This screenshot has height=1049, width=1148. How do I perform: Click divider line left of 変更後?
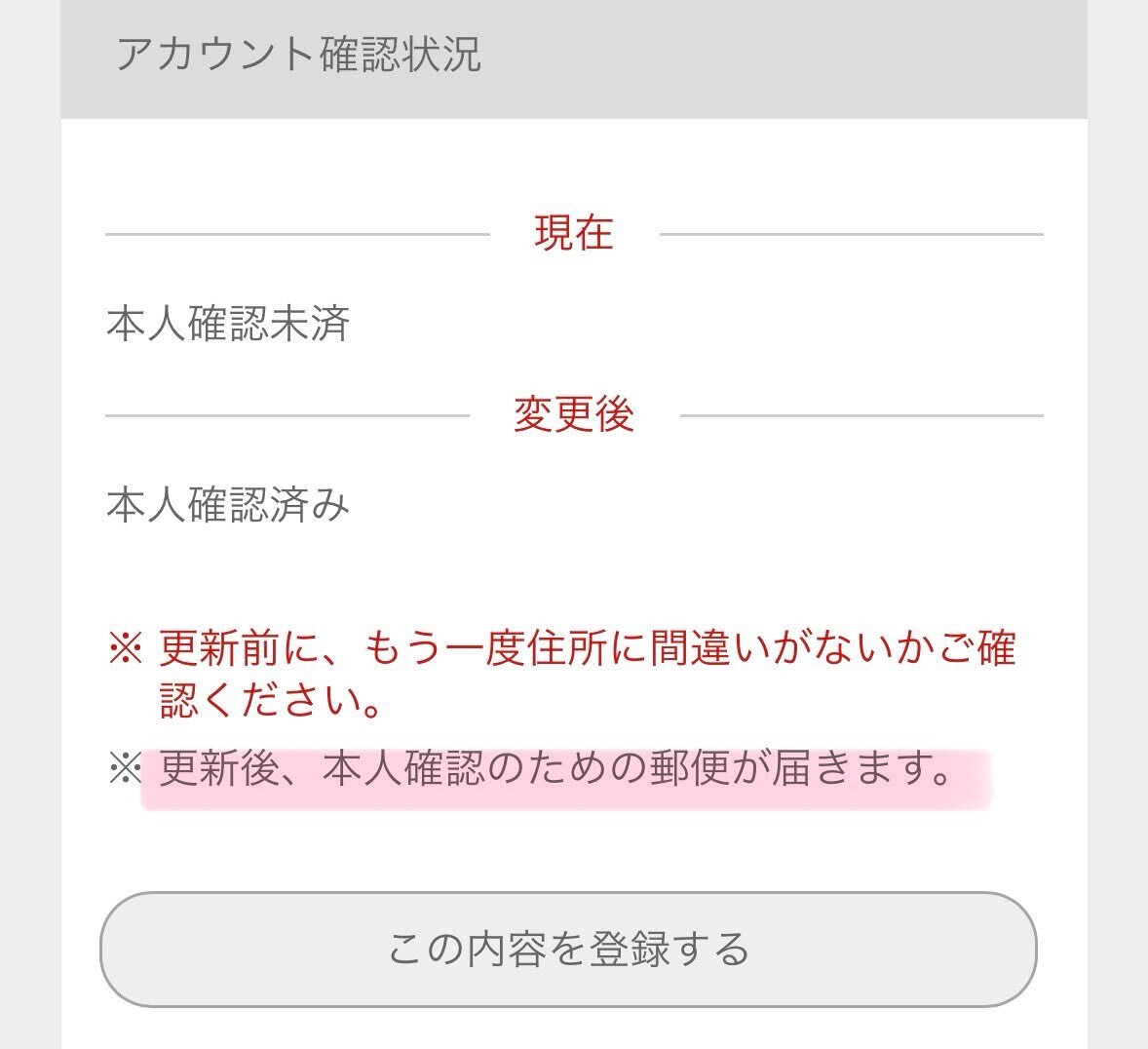287,415
